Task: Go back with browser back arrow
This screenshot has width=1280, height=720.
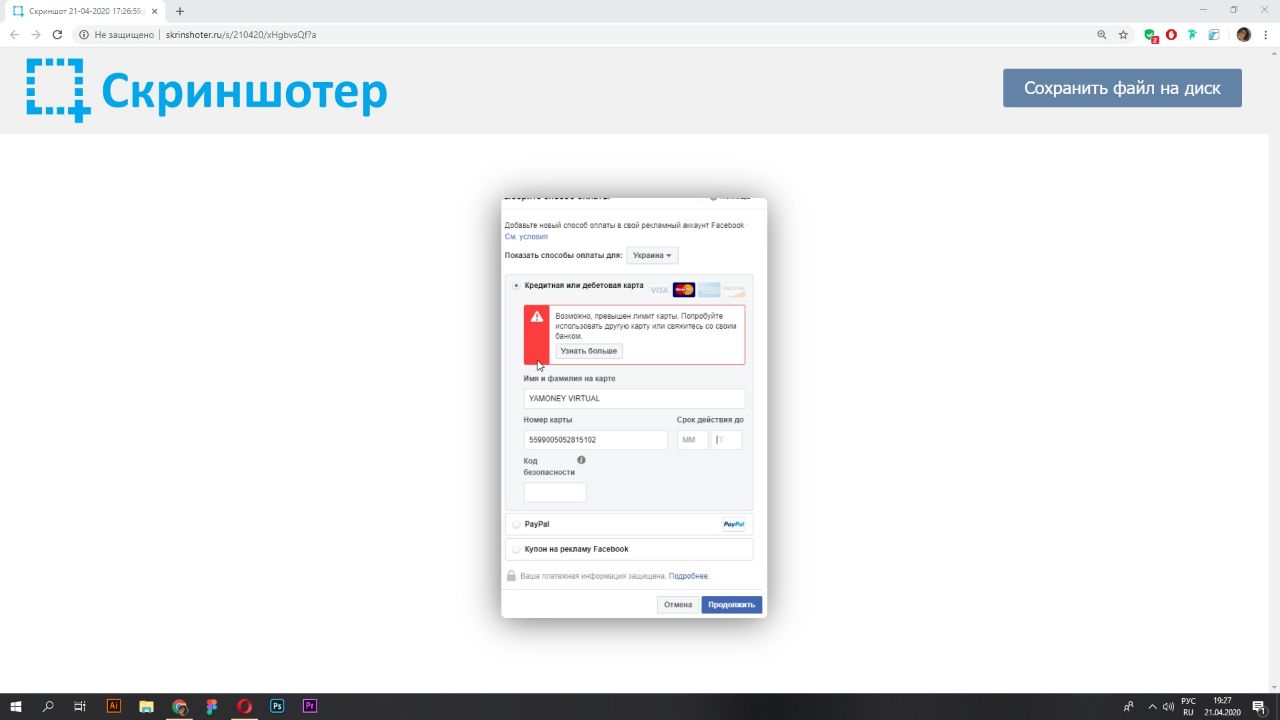Action: (x=14, y=34)
